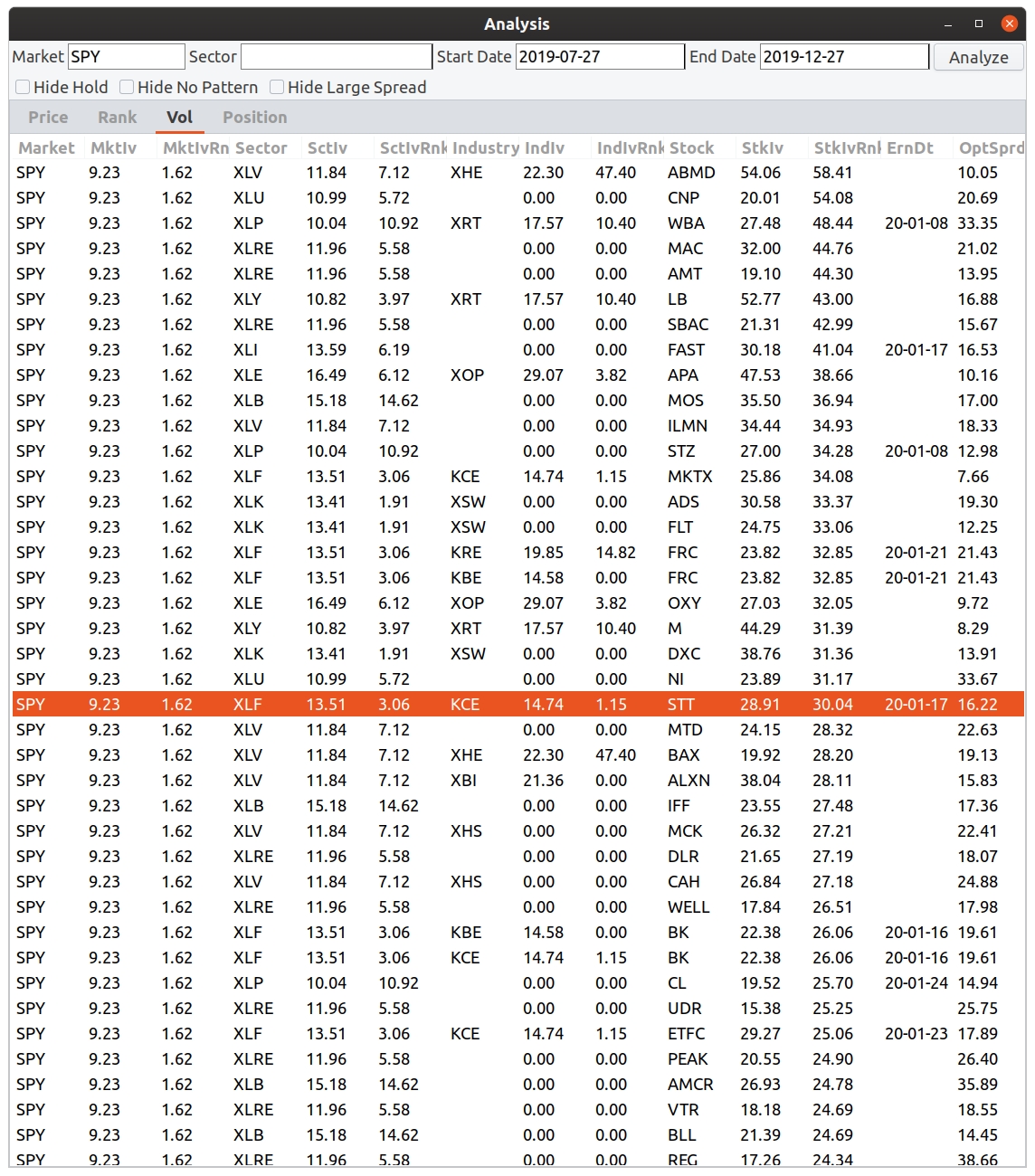Click the UDR stock cell
Viewport: 1035px width, 1176px height.
pos(685,1009)
